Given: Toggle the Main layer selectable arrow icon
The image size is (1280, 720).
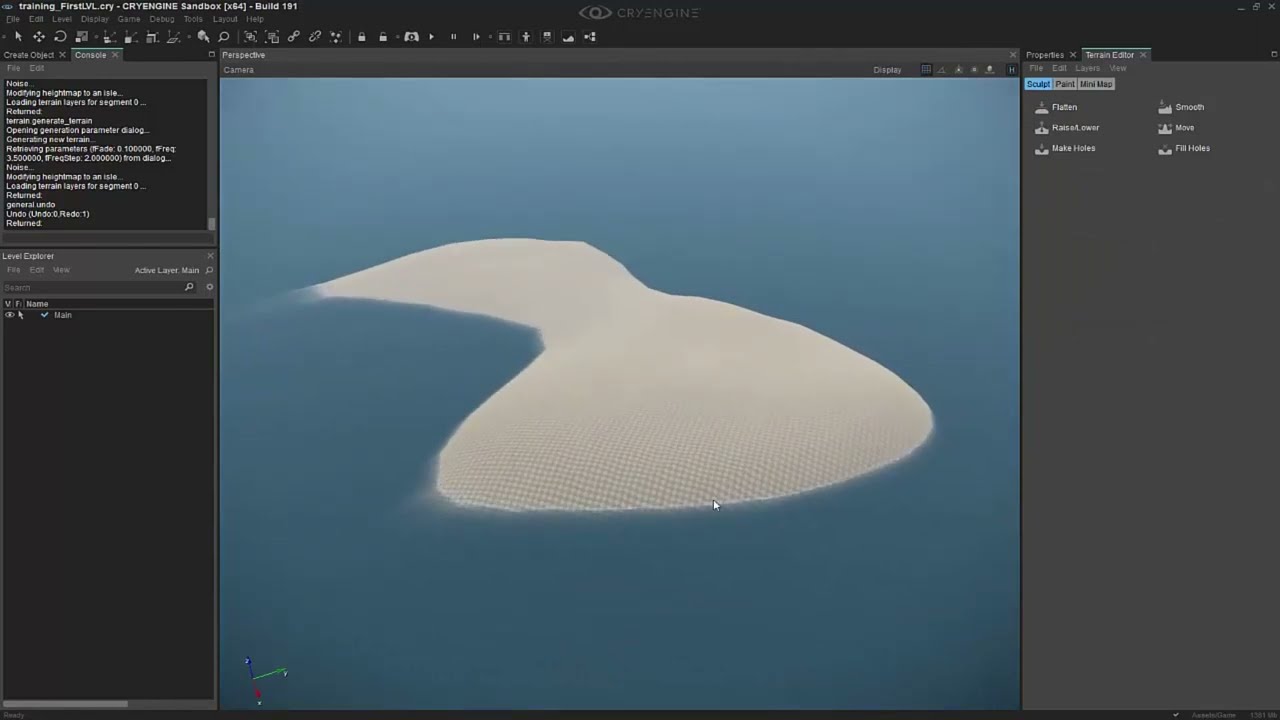Looking at the screenshot, I should (x=20, y=315).
